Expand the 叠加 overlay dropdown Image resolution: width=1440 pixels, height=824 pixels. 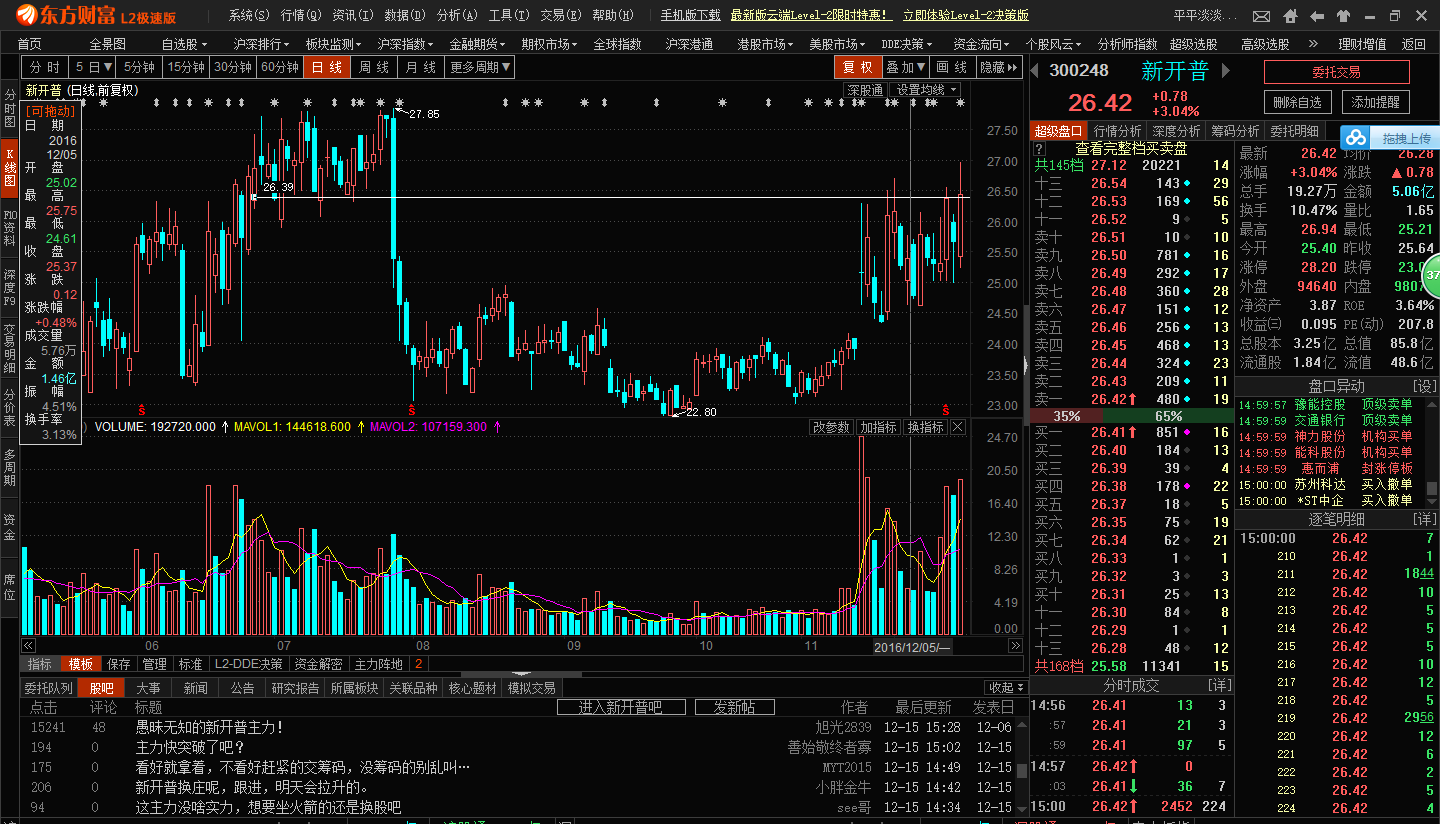point(904,67)
